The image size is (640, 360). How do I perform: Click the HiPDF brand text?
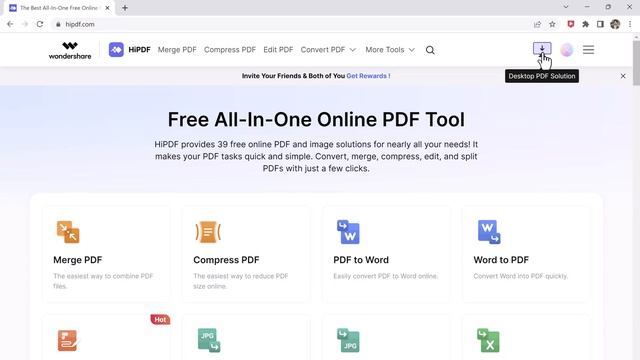tap(139, 50)
